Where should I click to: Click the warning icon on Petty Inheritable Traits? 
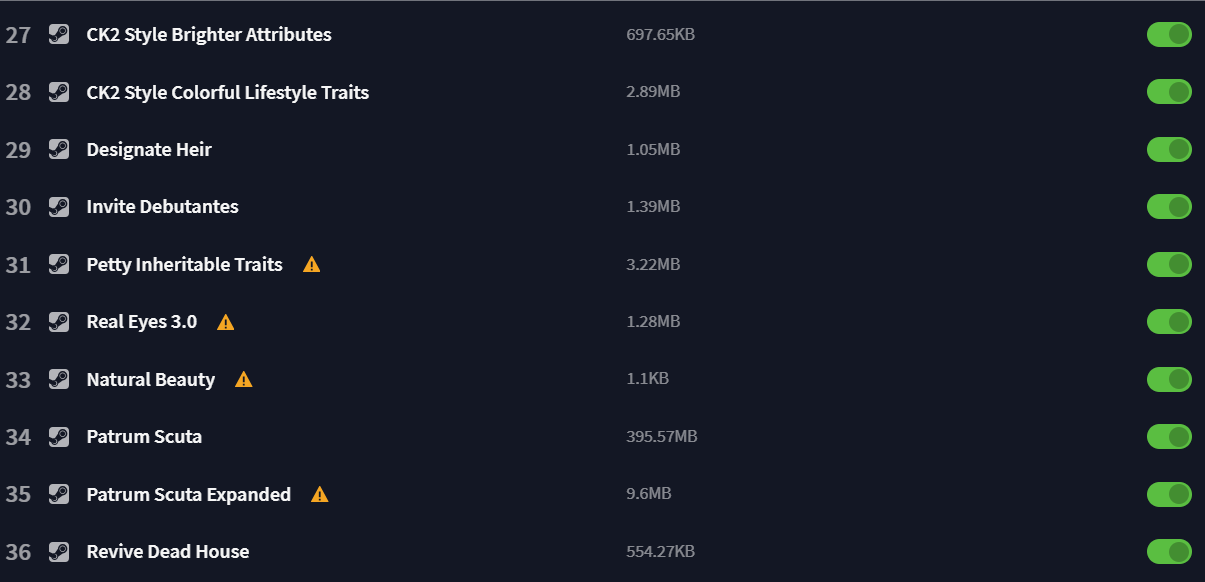(x=312, y=264)
